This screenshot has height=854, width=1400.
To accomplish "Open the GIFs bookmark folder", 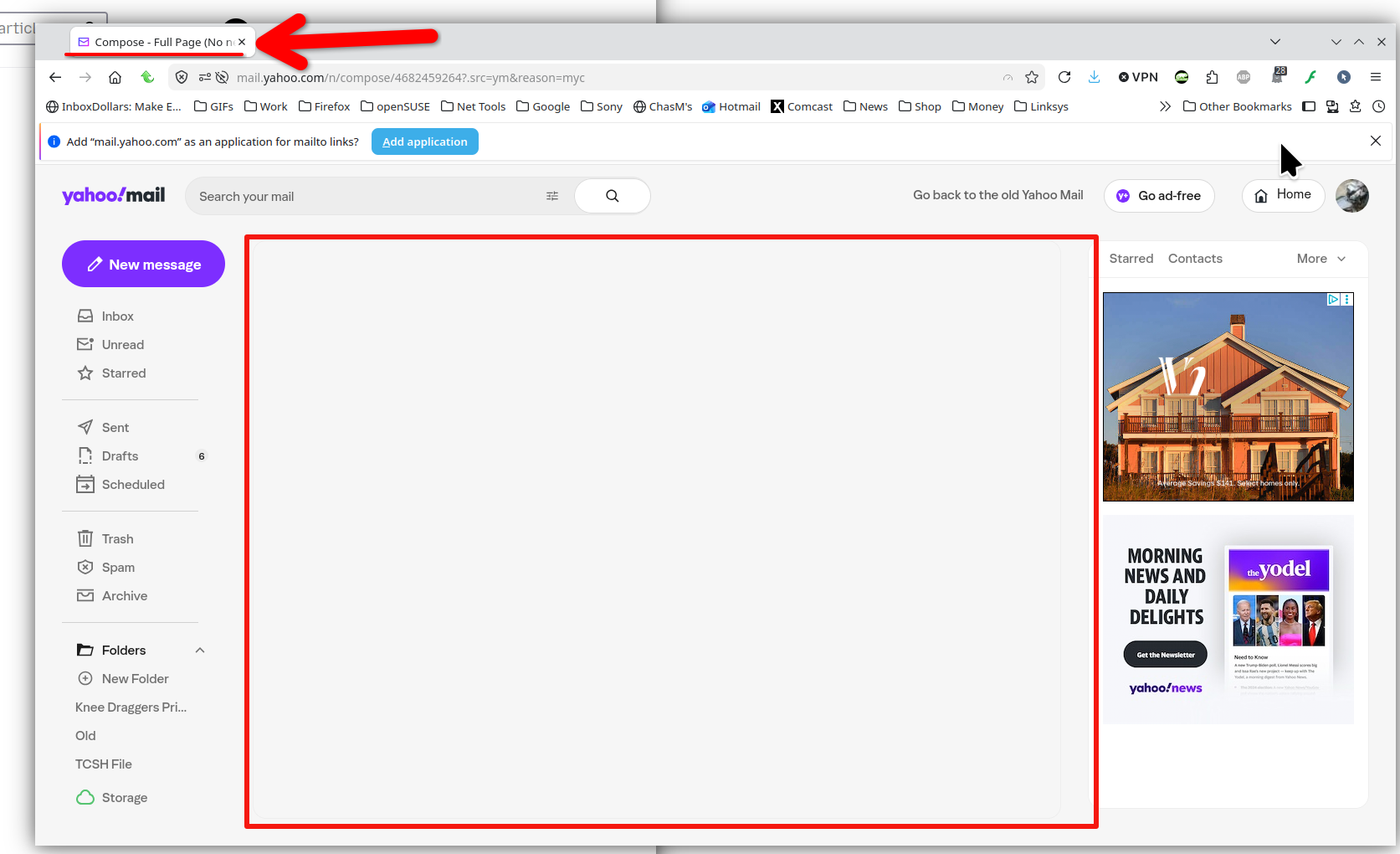I will pos(213,106).
